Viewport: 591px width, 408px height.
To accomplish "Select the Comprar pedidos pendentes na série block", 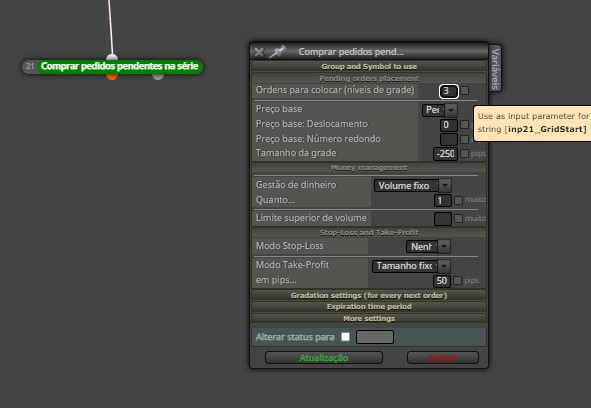I will 119,66.
